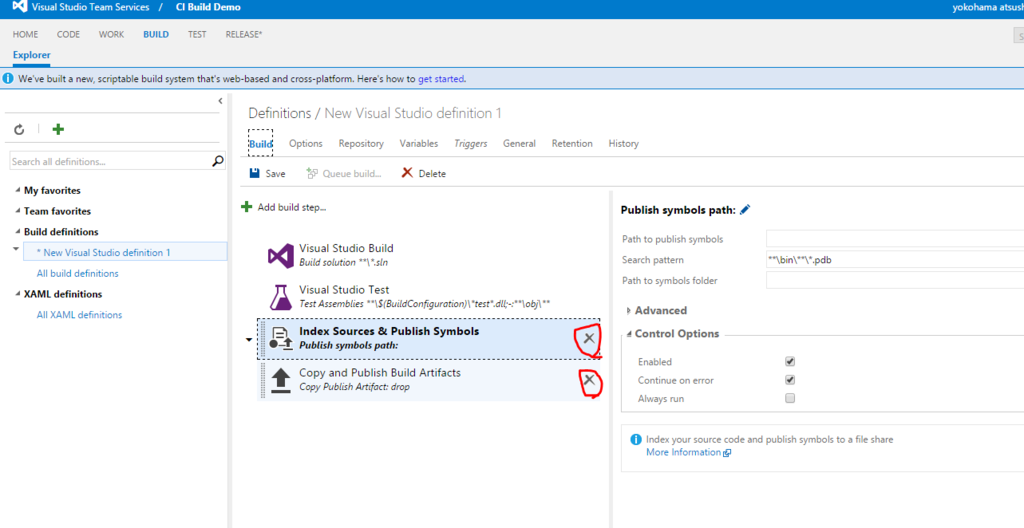The height and width of the screenshot is (528, 1024).
Task: Switch to the Triggers tab
Action: click(x=471, y=144)
